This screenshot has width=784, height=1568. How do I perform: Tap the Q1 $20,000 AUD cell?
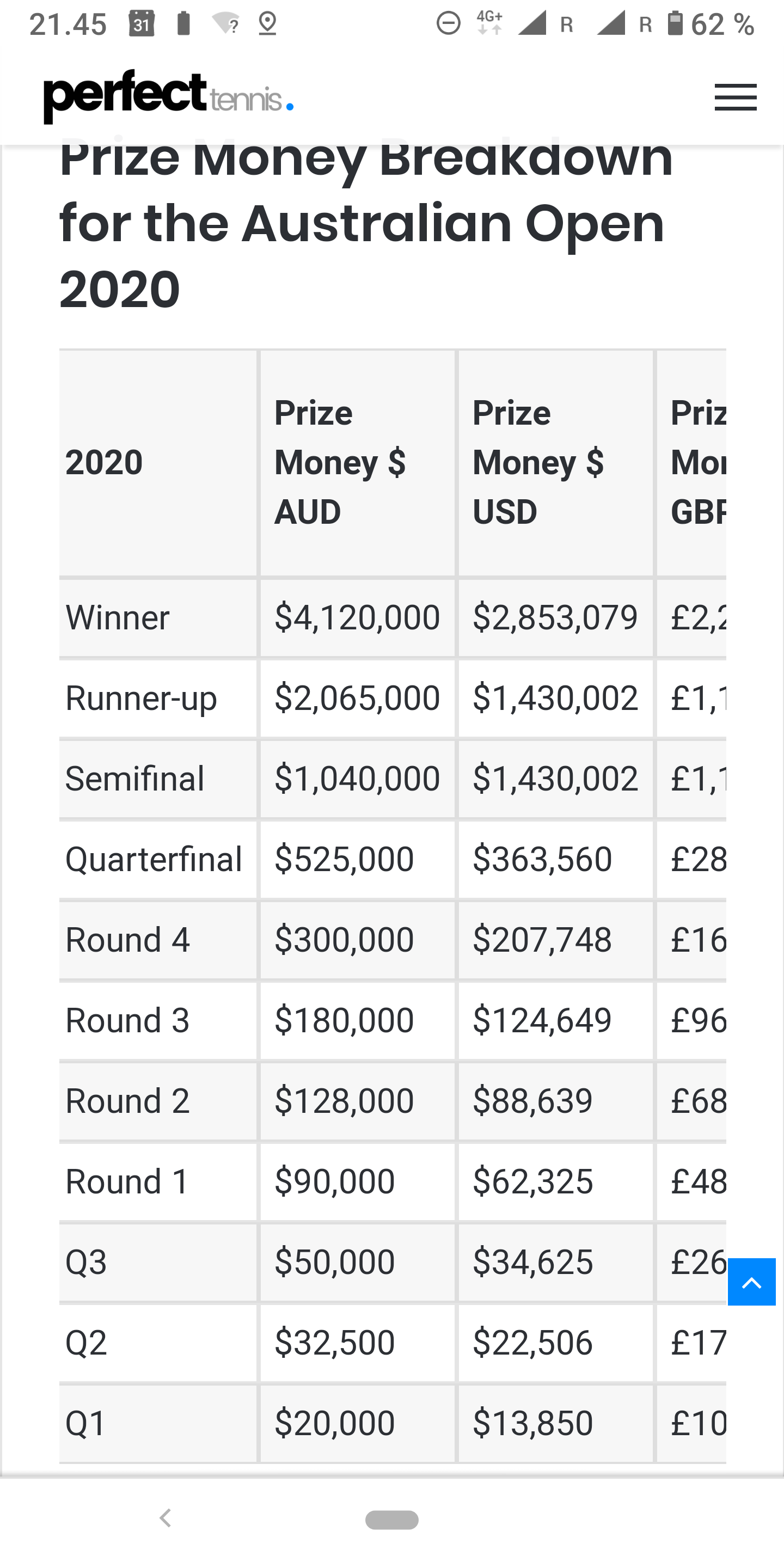click(335, 1423)
